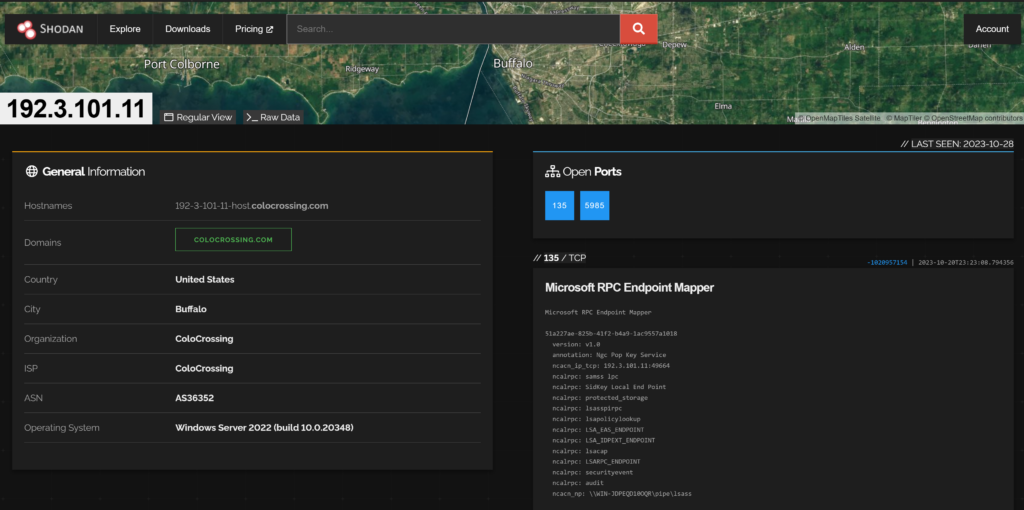This screenshot has width=1024, height=510.
Task: Select the LSA_IDPEXT_ENDPOINT line
Action: [603, 440]
